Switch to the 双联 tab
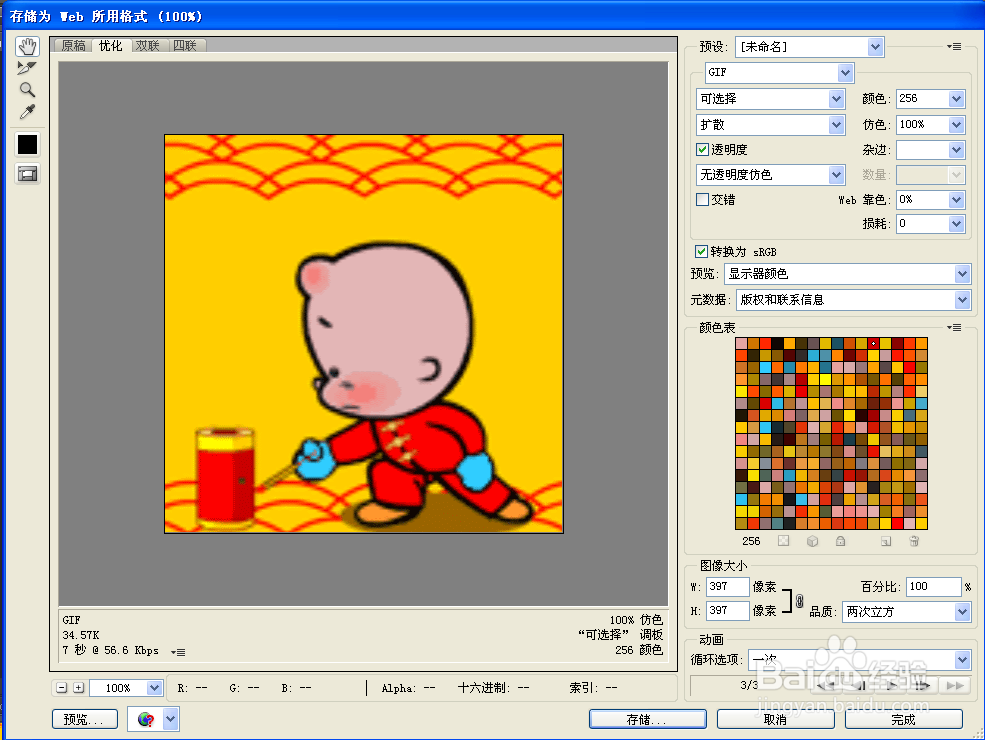 (147, 45)
